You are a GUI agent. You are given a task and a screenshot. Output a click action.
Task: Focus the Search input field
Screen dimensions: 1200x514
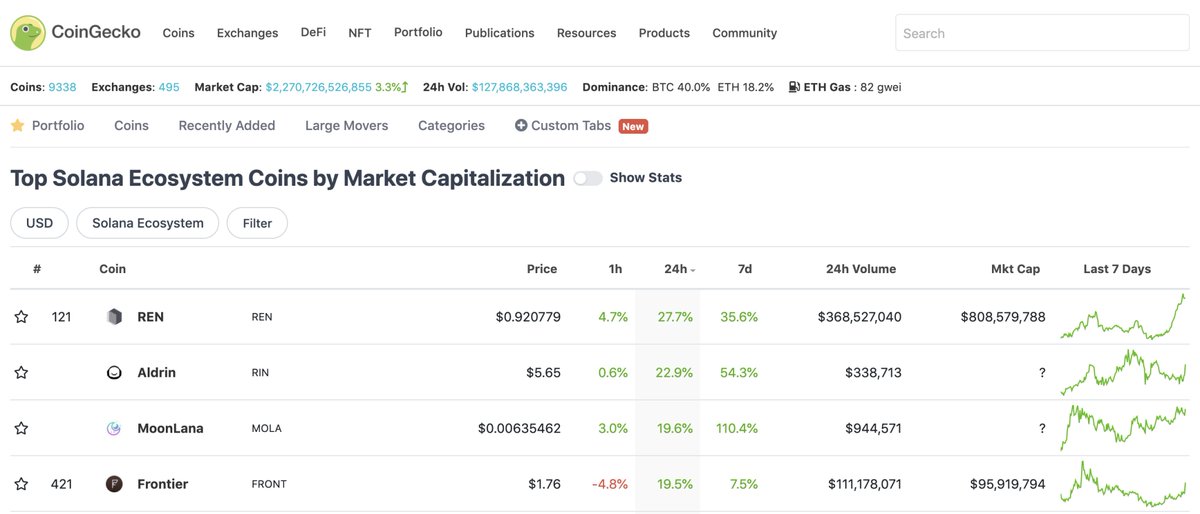click(1042, 33)
